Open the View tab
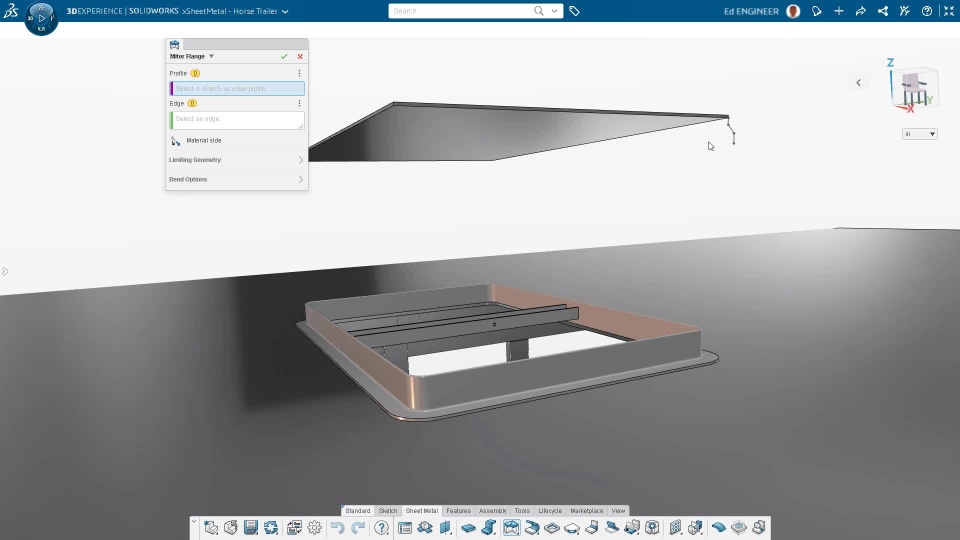Image resolution: width=960 pixels, height=540 pixels. 618,511
